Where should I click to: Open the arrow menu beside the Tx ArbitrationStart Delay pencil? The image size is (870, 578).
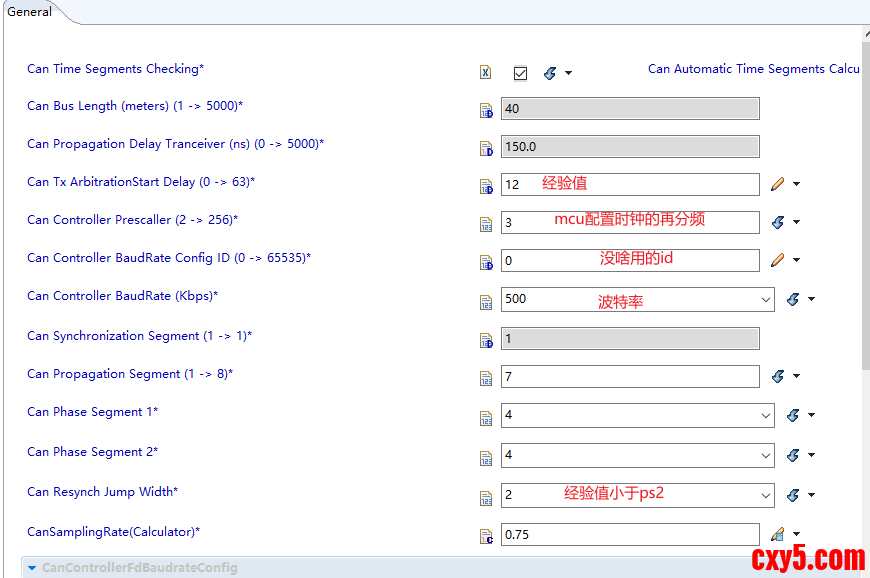tap(796, 184)
